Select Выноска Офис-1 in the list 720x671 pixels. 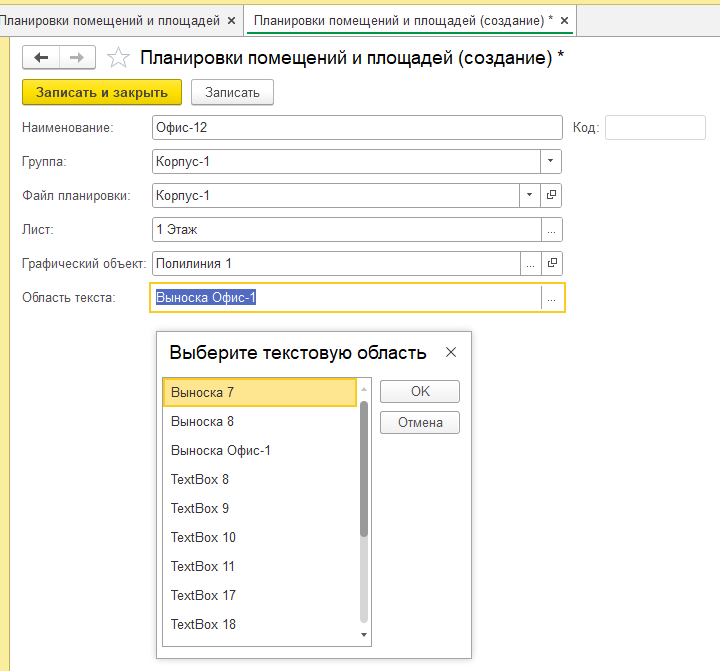pos(221,450)
